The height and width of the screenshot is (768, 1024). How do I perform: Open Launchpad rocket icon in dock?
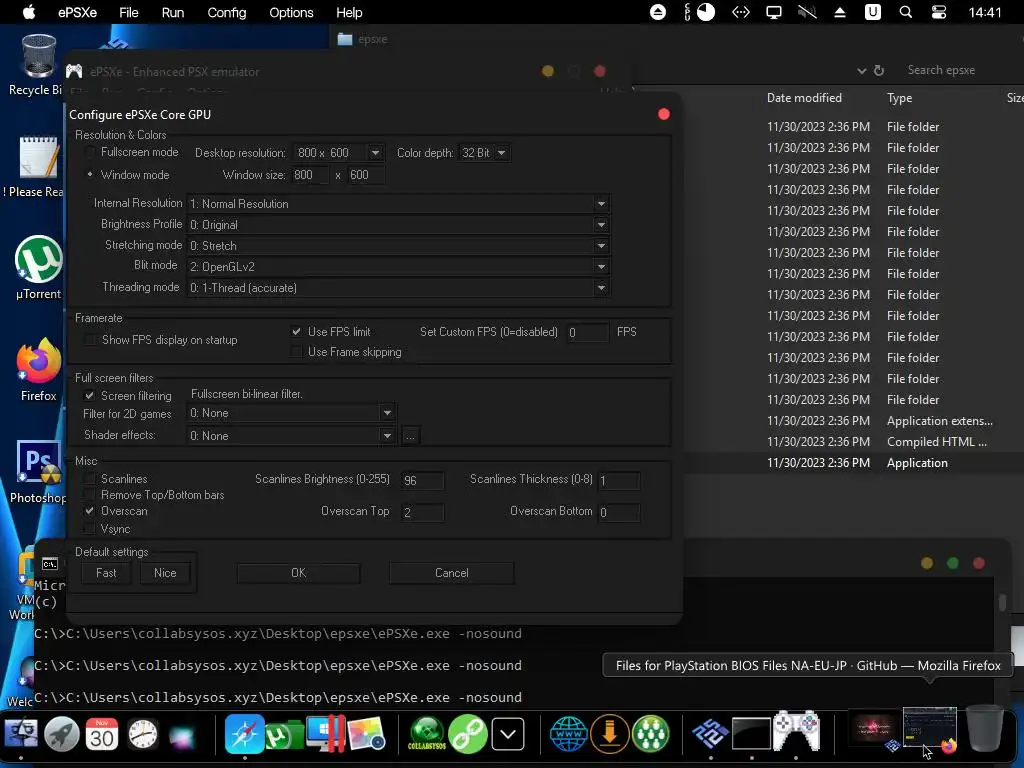[x=61, y=733]
